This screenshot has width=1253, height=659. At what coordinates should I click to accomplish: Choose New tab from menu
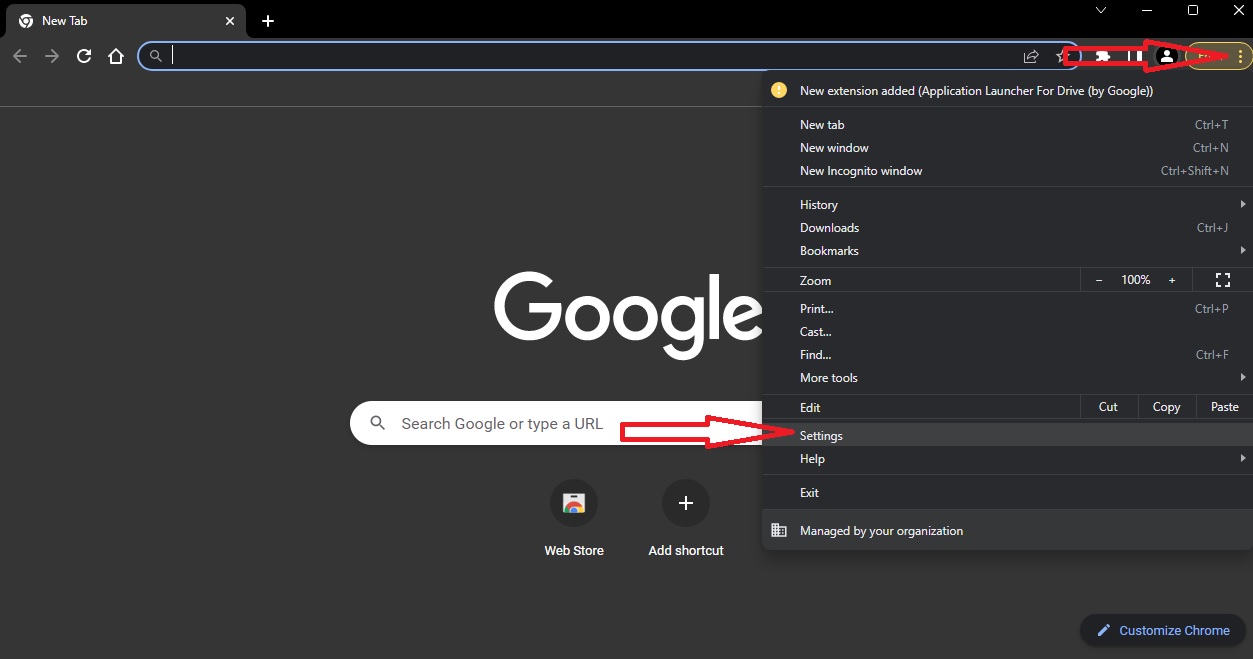[x=1007, y=125]
